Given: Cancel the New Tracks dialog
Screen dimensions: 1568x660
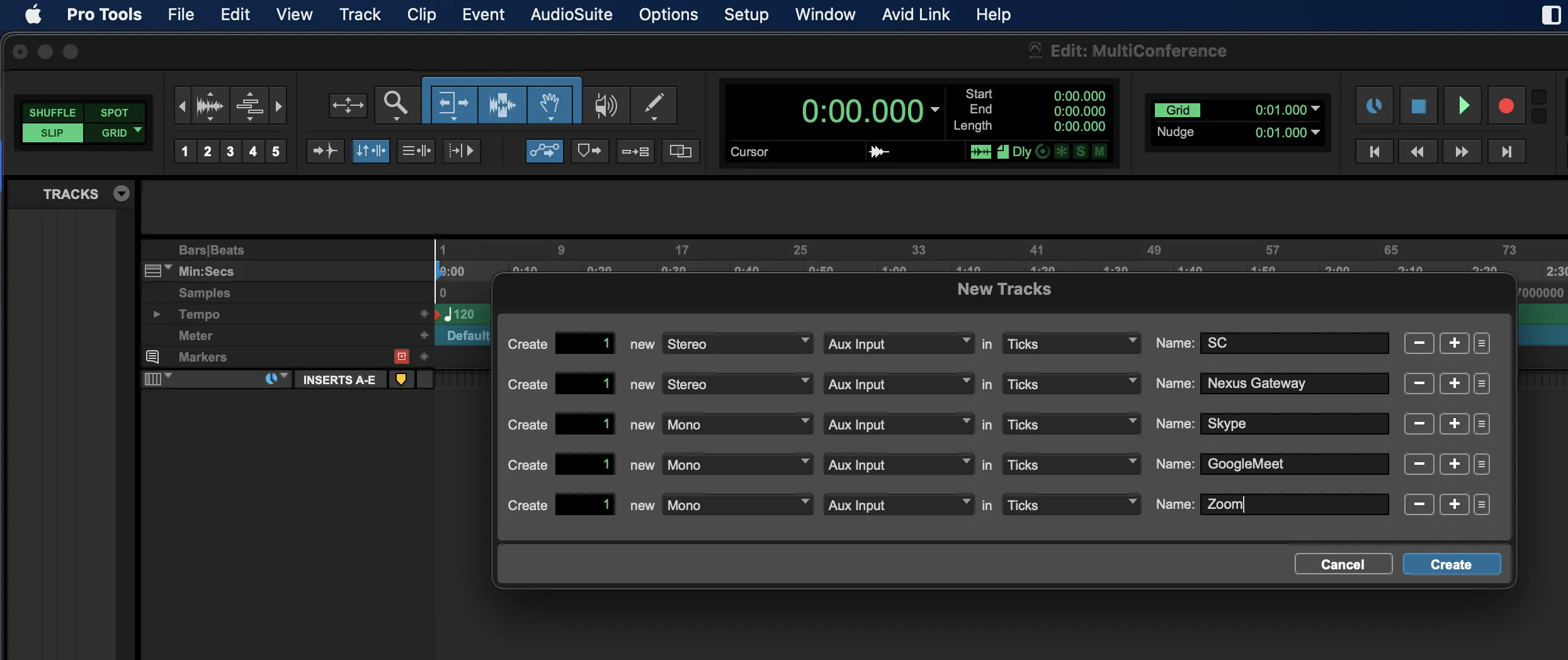Looking at the screenshot, I should [1343, 564].
